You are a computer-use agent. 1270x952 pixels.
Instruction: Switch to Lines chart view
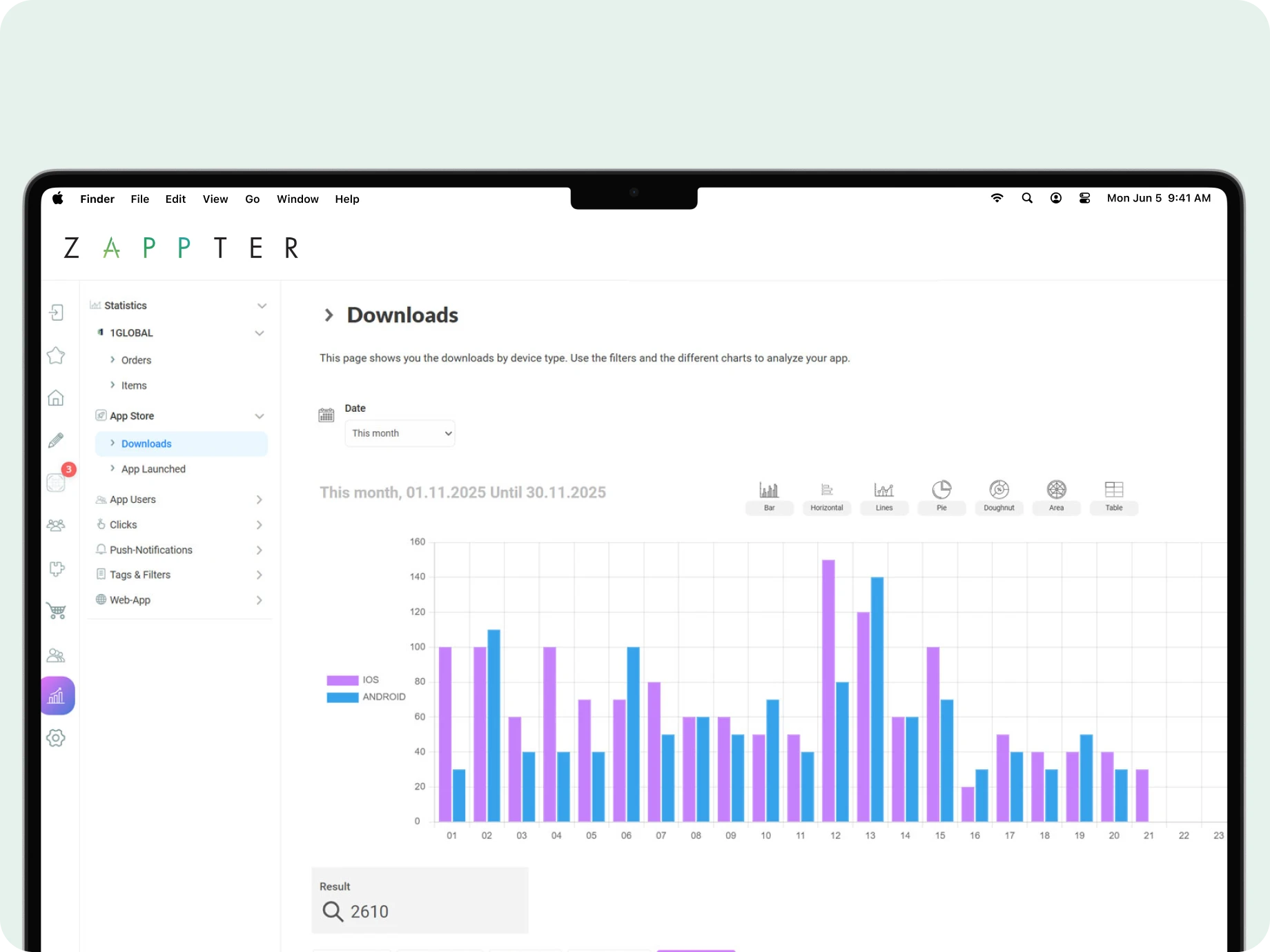pyautogui.click(x=884, y=496)
